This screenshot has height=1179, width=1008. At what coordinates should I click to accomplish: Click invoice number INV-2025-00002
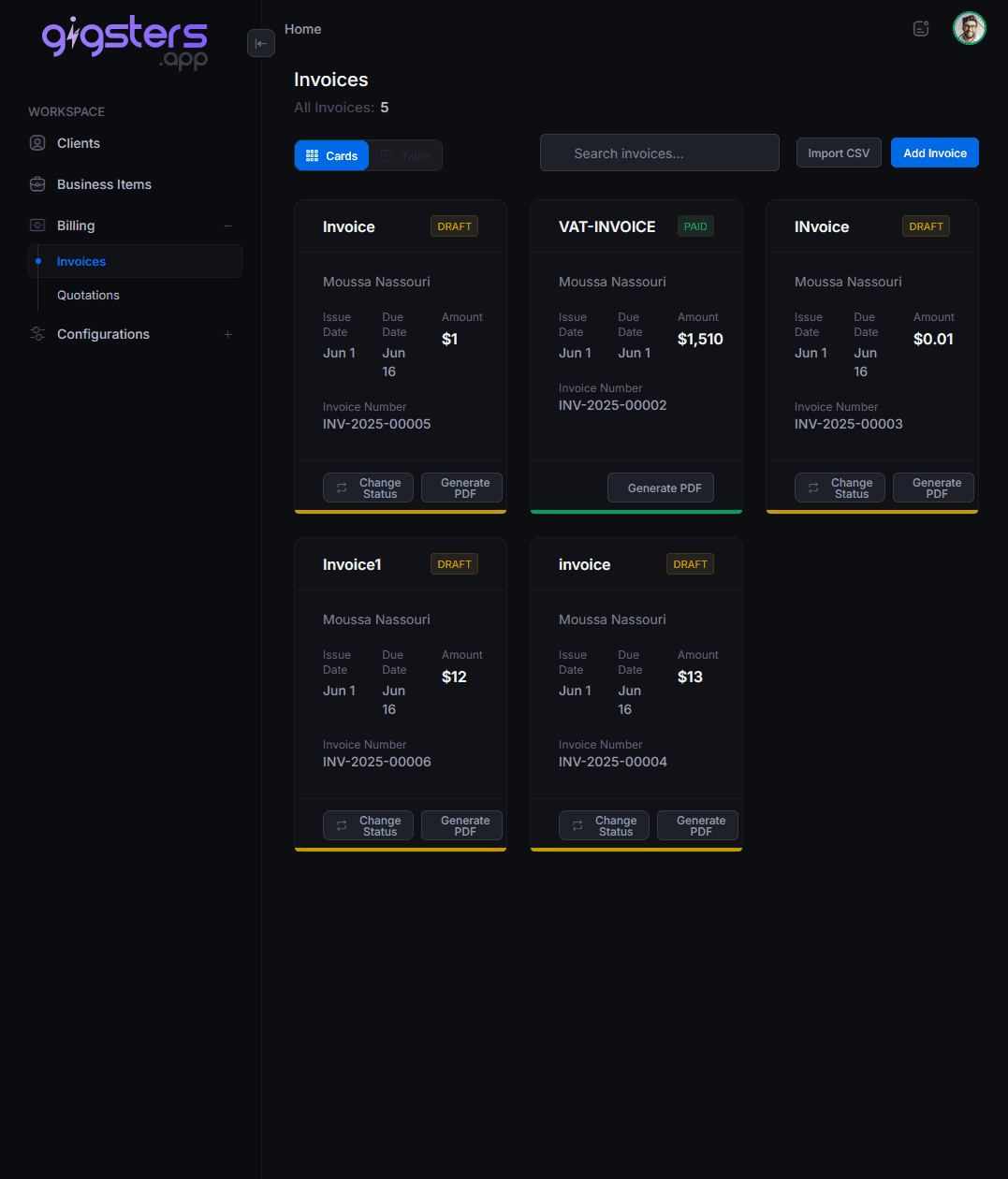[612, 405]
